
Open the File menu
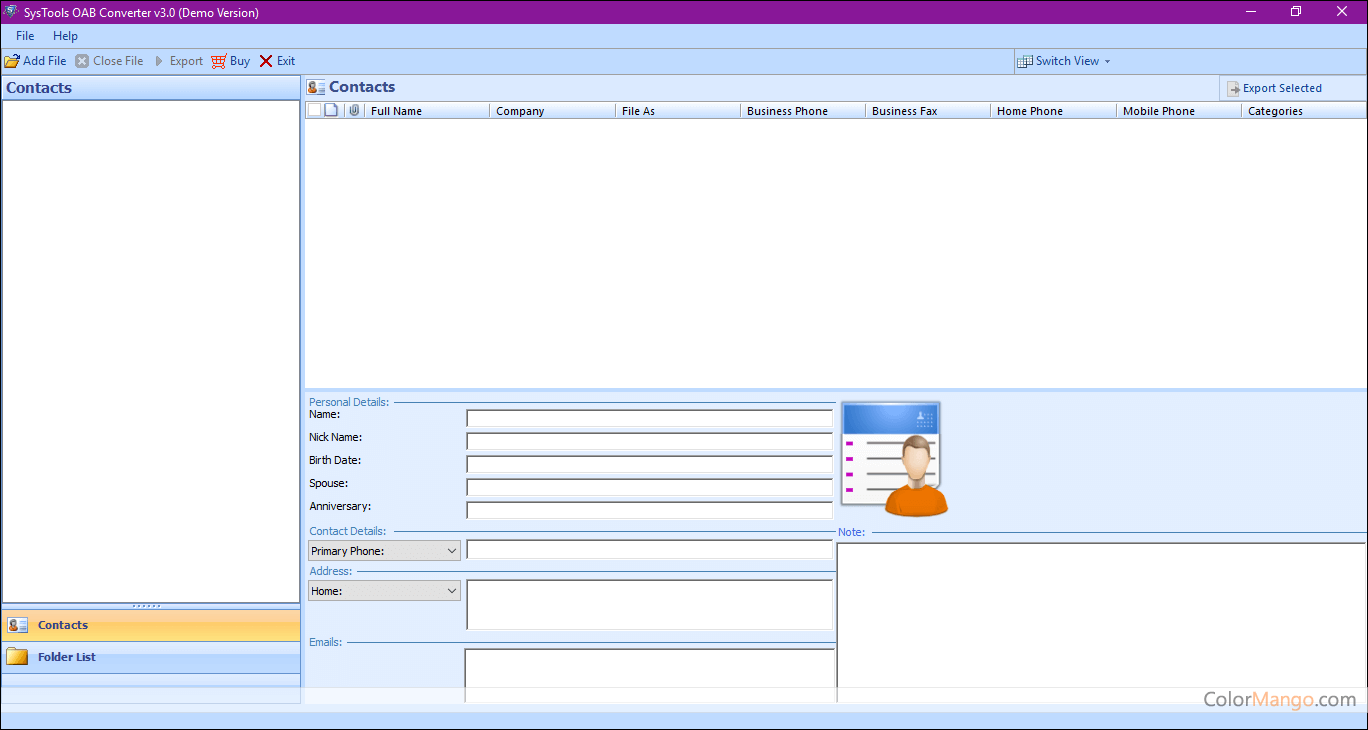(x=25, y=36)
